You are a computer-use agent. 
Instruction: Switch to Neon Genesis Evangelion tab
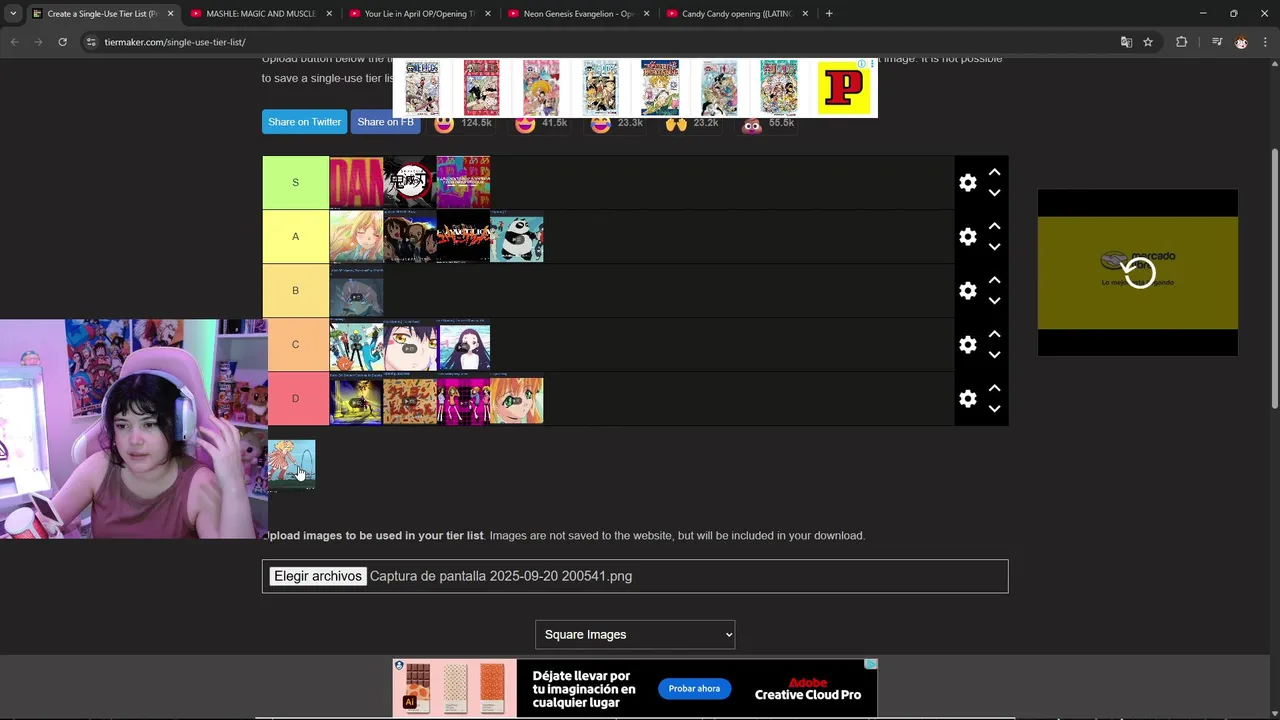[x=577, y=14]
